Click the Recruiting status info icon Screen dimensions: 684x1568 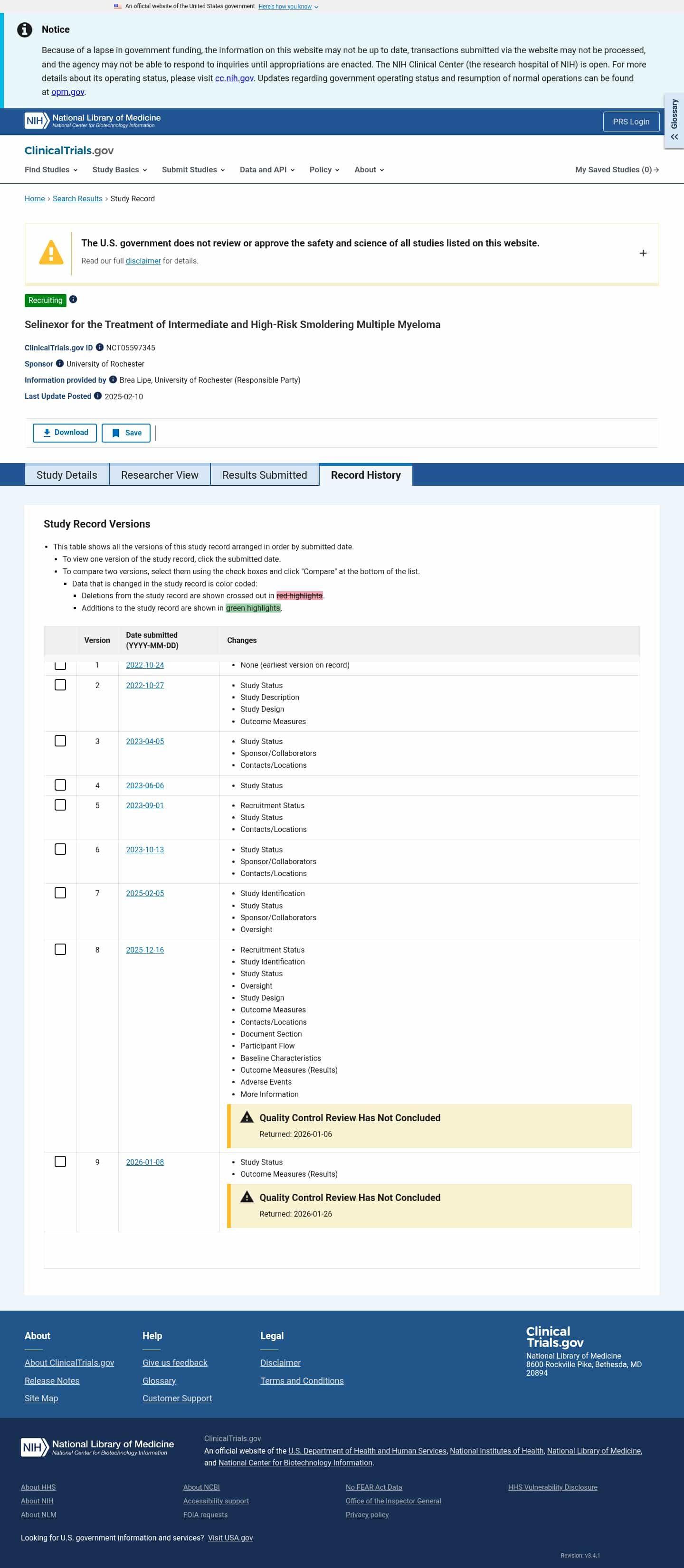point(73,300)
